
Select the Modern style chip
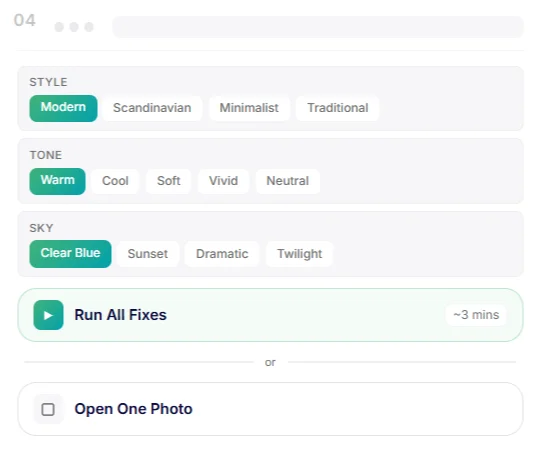63,108
